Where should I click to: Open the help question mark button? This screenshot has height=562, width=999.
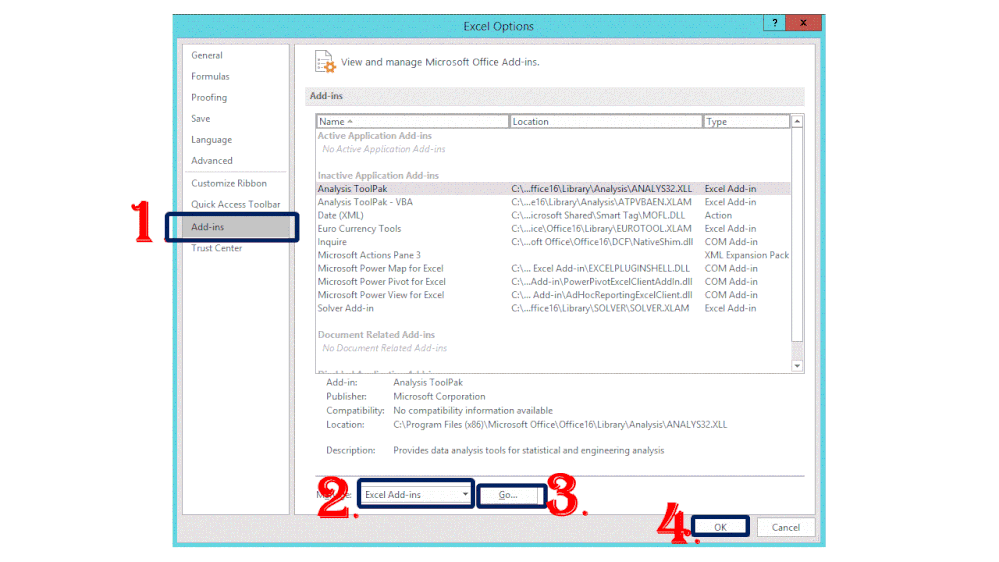774,23
